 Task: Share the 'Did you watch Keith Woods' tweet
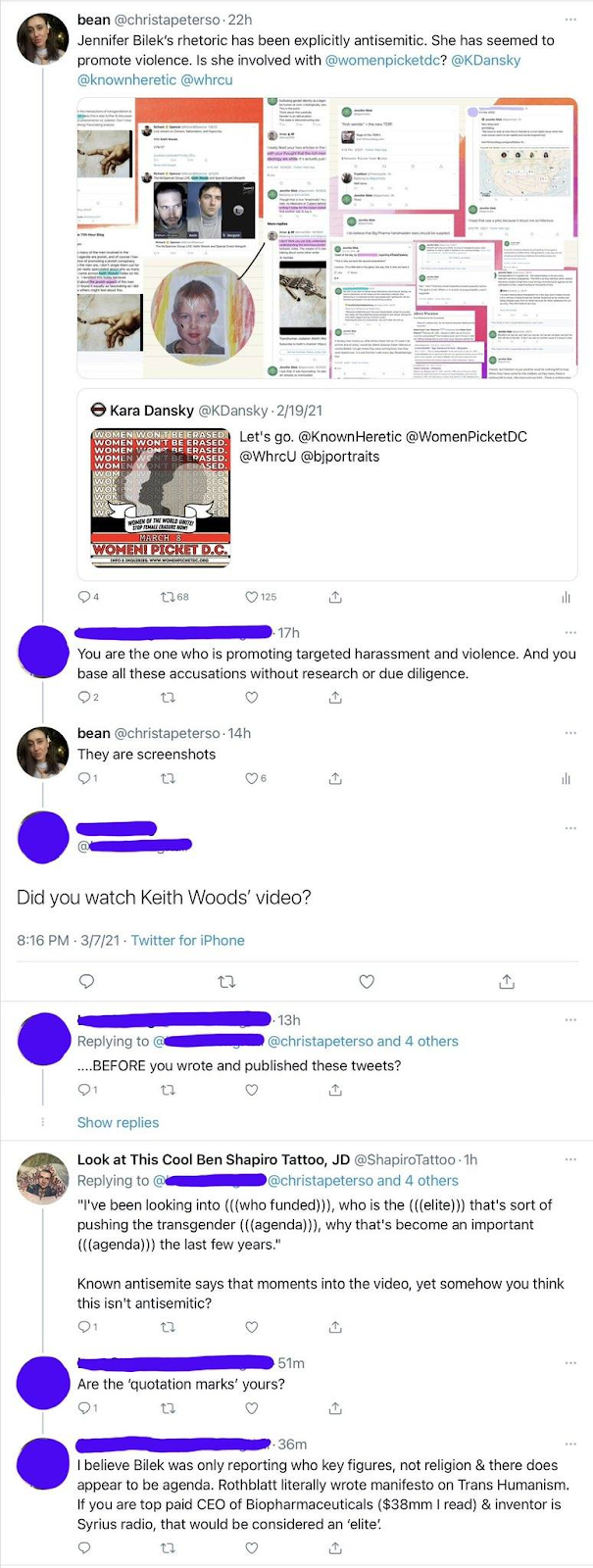pos(507,981)
